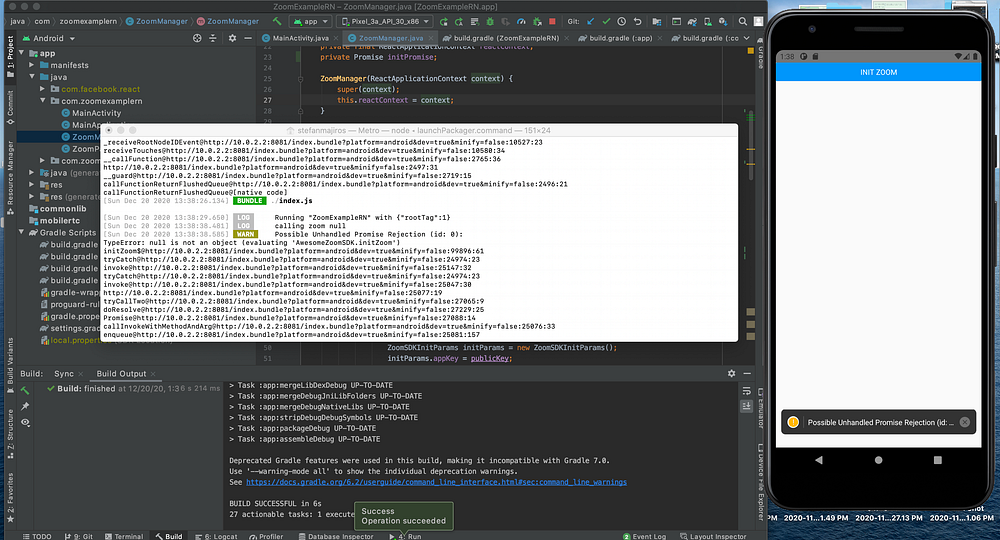The width and height of the screenshot is (1000, 540).
Task: Open the Android project view dropdown
Action: point(48,38)
